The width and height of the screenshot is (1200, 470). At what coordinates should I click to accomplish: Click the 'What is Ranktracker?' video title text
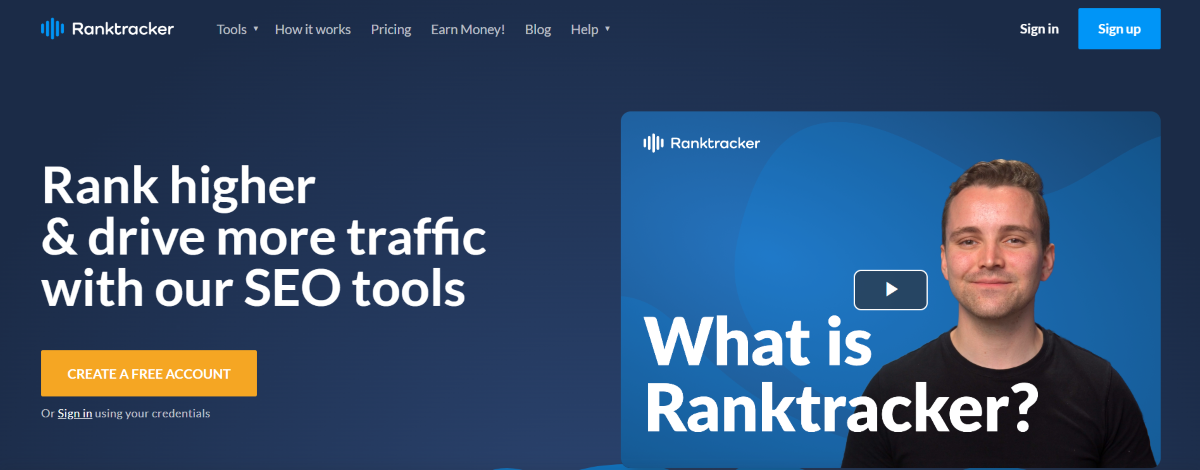[x=842, y=375]
